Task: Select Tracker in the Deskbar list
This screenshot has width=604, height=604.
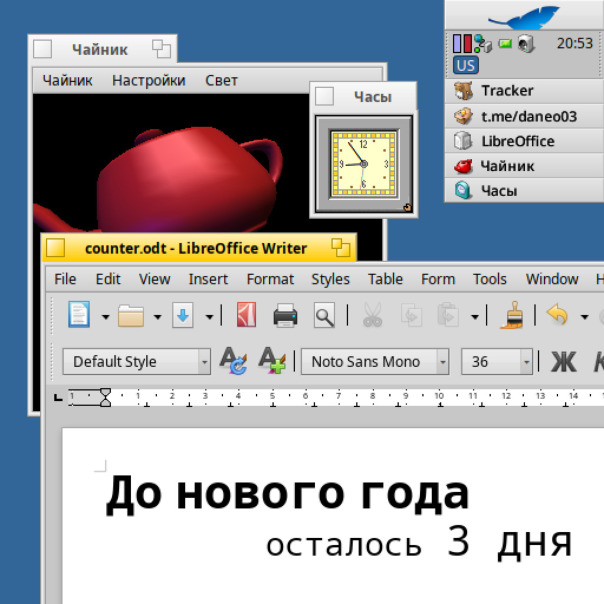Action: click(524, 91)
